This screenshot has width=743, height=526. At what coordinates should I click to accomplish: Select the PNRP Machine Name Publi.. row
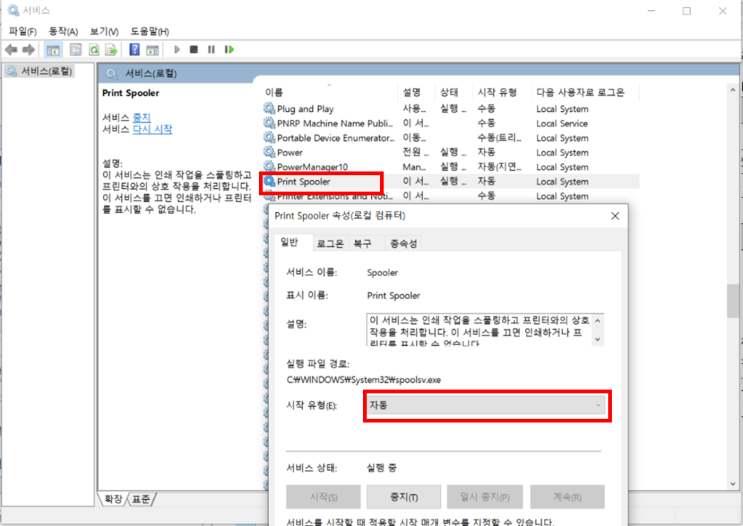(335, 123)
